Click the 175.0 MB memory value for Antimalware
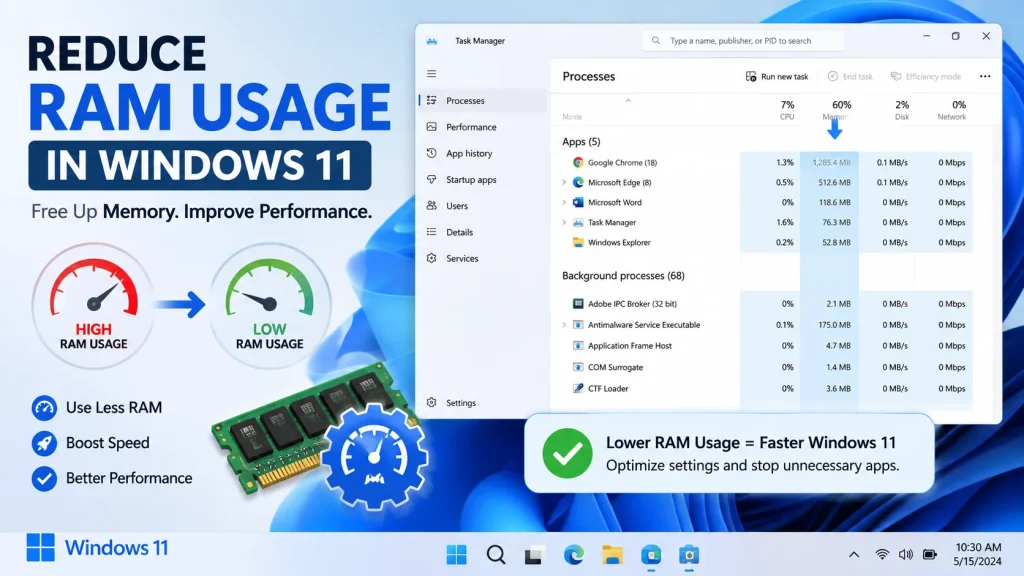The width and height of the screenshot is (1024, 576). point(834,325)
